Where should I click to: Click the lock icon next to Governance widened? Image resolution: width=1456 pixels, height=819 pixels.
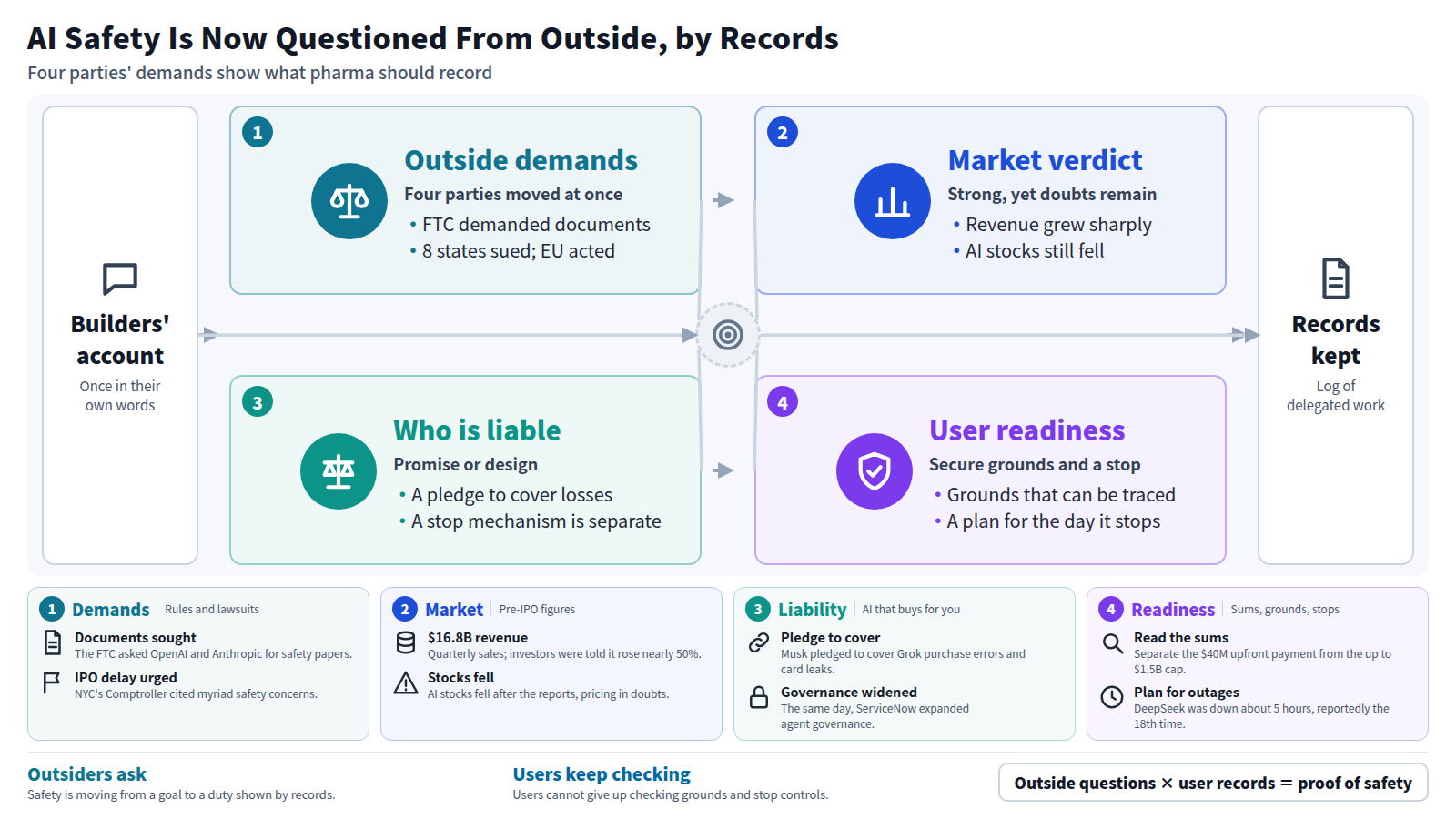click(759, 698)
